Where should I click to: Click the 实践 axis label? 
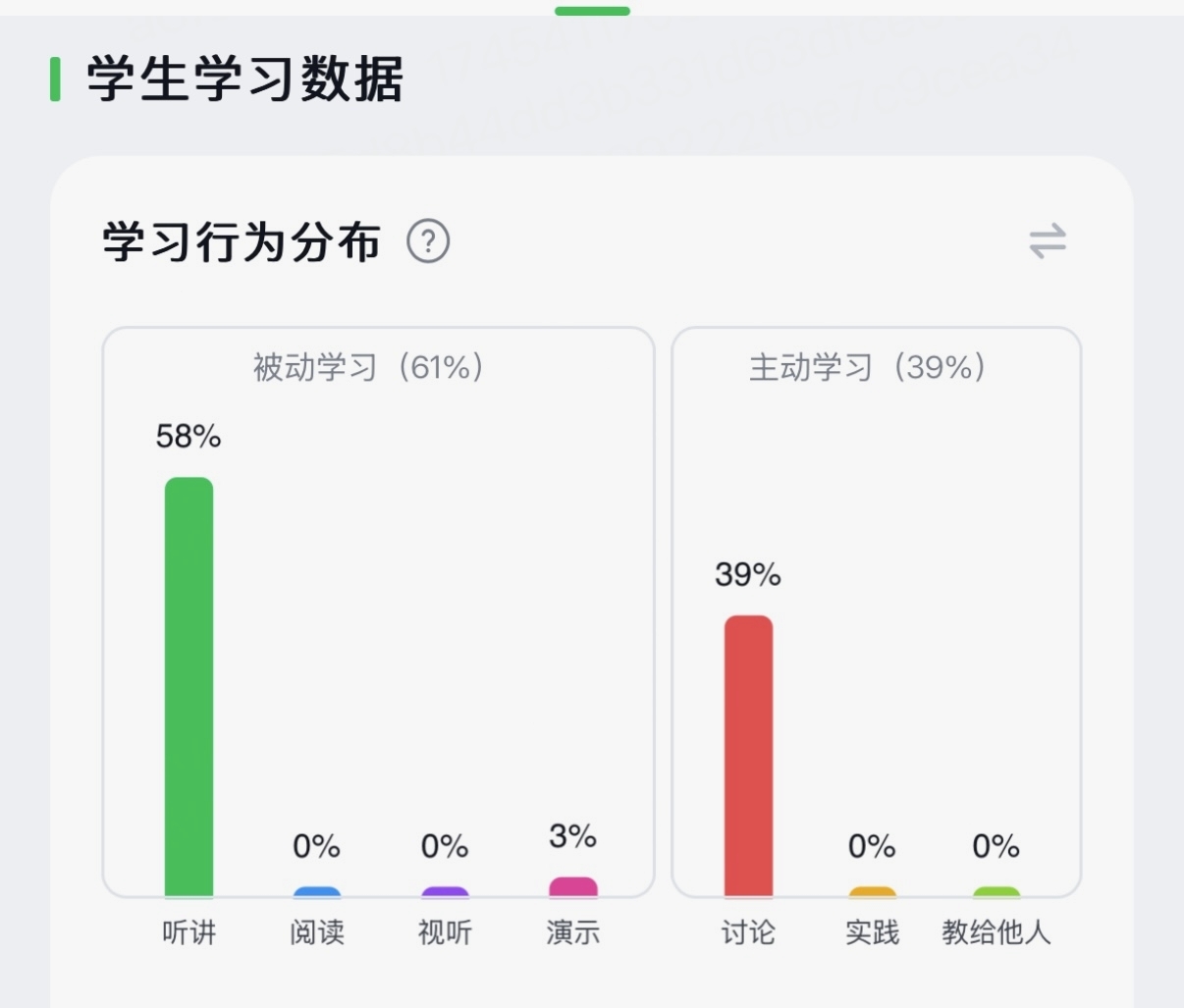click(x=872, y=931)
